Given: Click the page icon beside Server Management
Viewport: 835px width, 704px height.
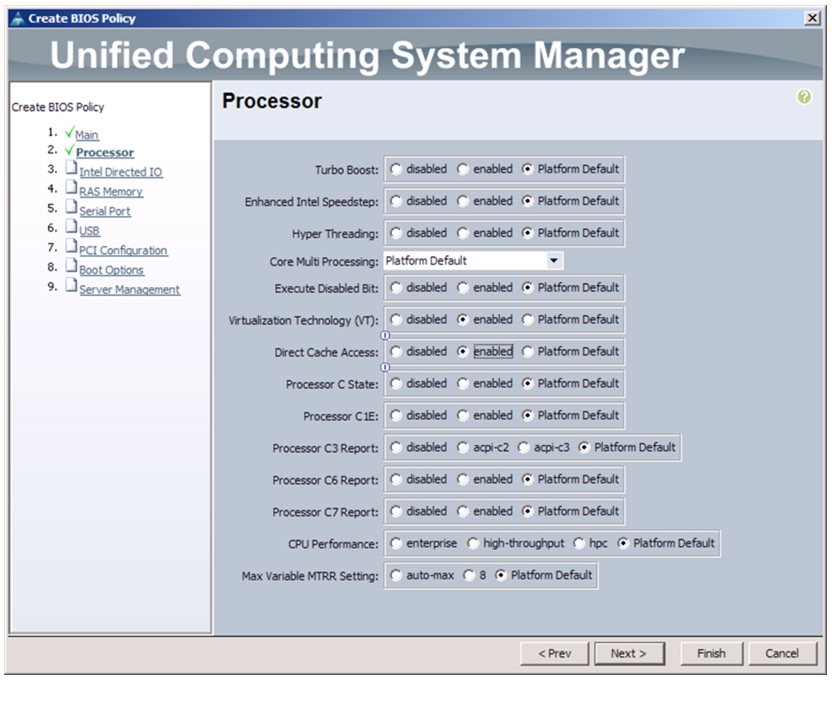Looking at the screenshot, I should coord(72,285).
